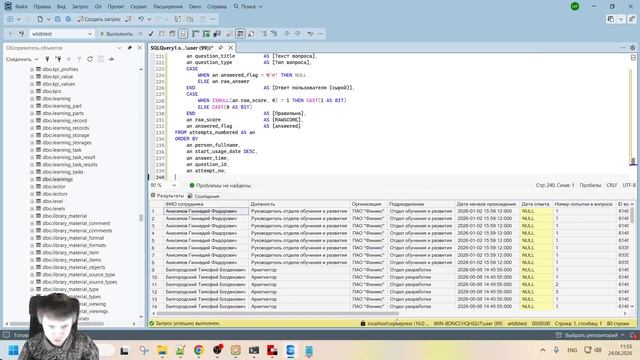Expand the dbo.kpis table node
The height and width of the screenshot is (360, 640).
pyautogui.click(x=32, y=91)
